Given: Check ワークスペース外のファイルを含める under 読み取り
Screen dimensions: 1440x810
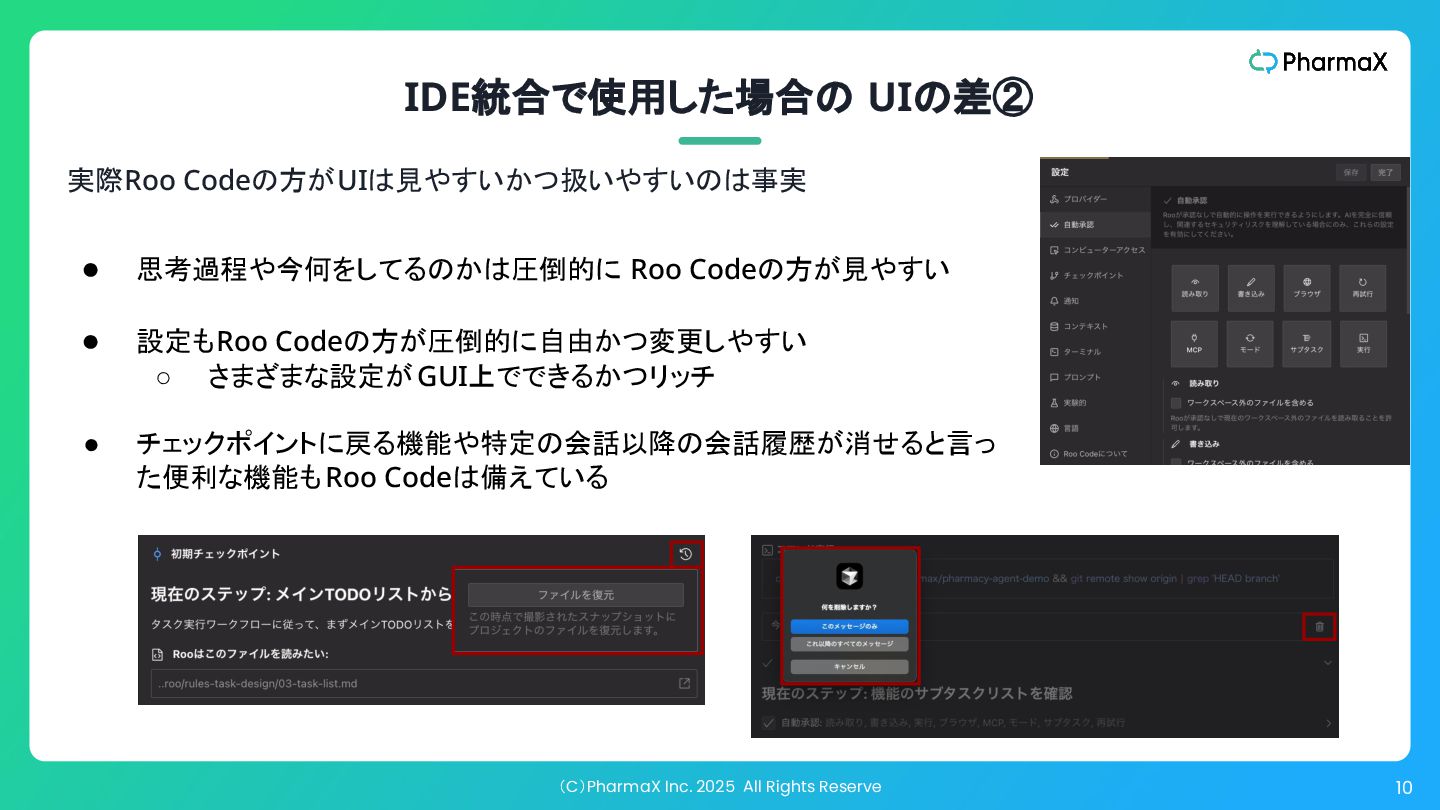Looking at the screenshot, I should [x=1176, y=403].
